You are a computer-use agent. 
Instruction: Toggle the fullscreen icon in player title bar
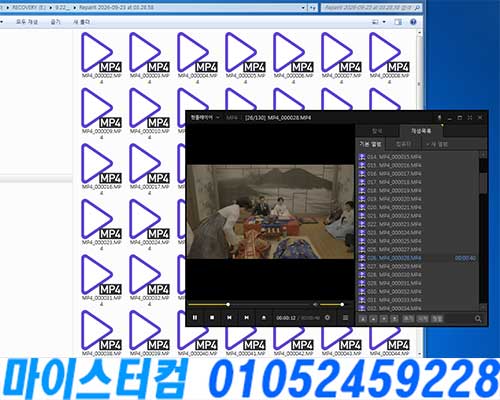pyautogui.click(x=470, y=118)
